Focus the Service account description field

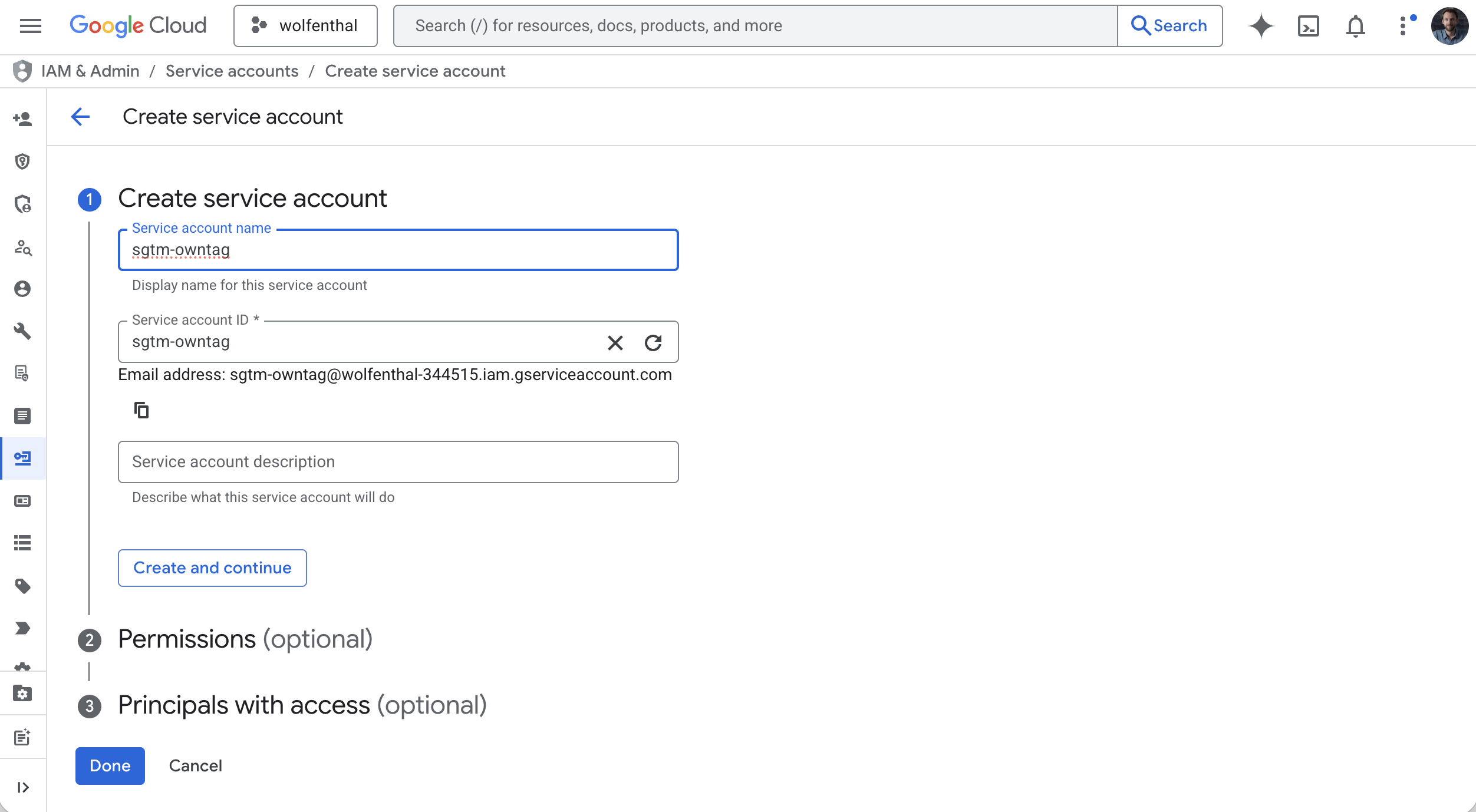[398, 462]
